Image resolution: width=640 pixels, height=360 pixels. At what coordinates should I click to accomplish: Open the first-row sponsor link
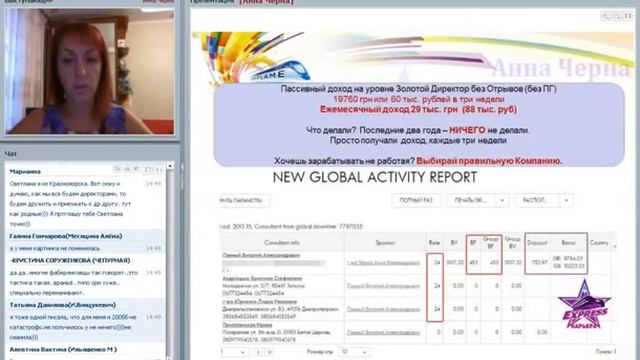(383, 263)
